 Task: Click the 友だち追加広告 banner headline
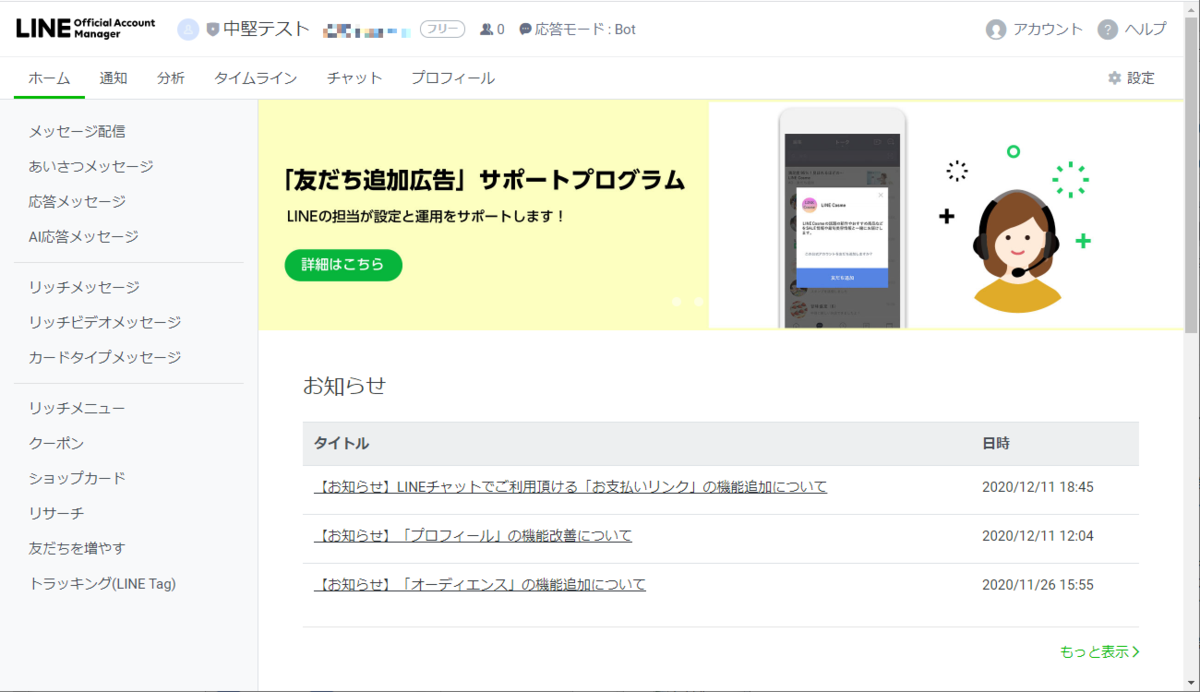click(484, 180)
